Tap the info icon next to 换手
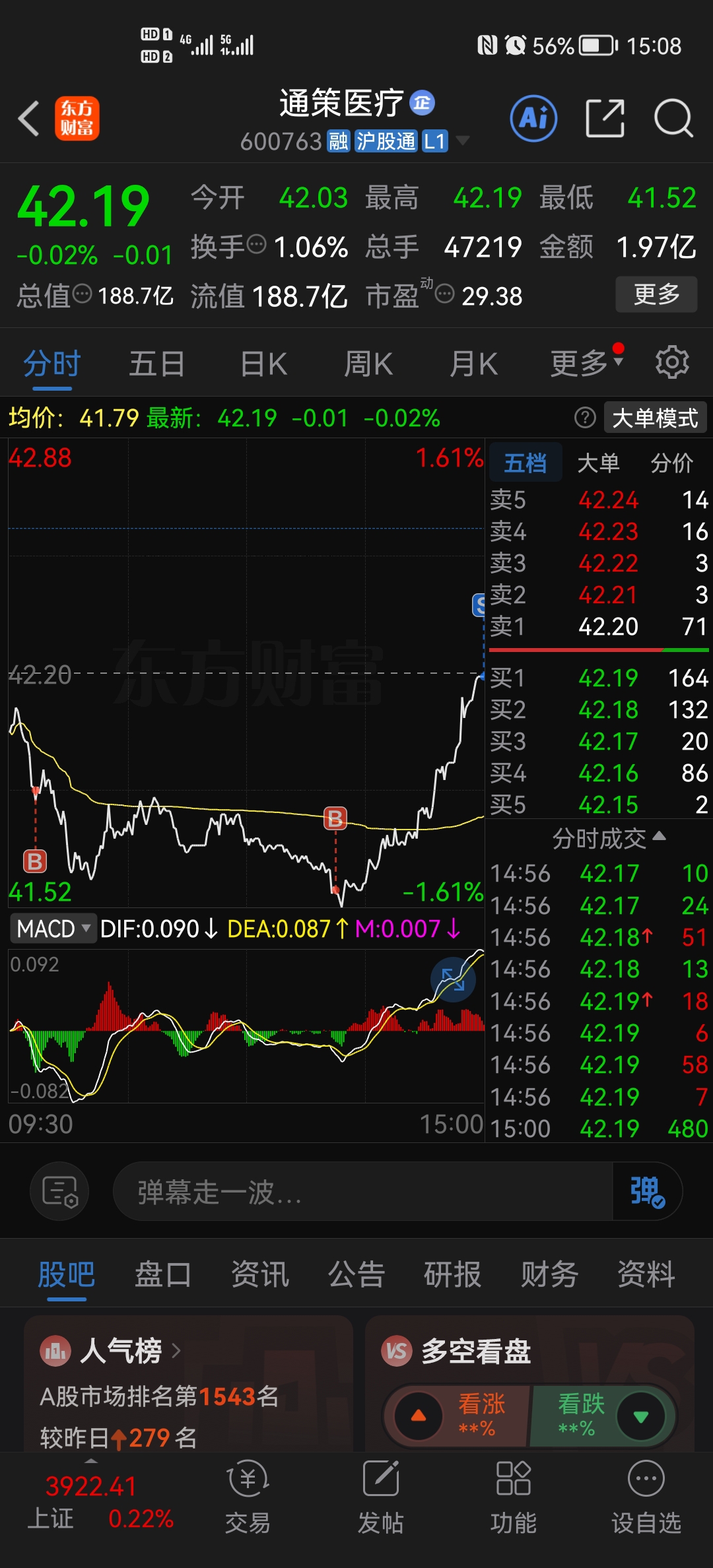This screenshot has height=1568, width=713. pyautogui.click(x=256, y=245)
